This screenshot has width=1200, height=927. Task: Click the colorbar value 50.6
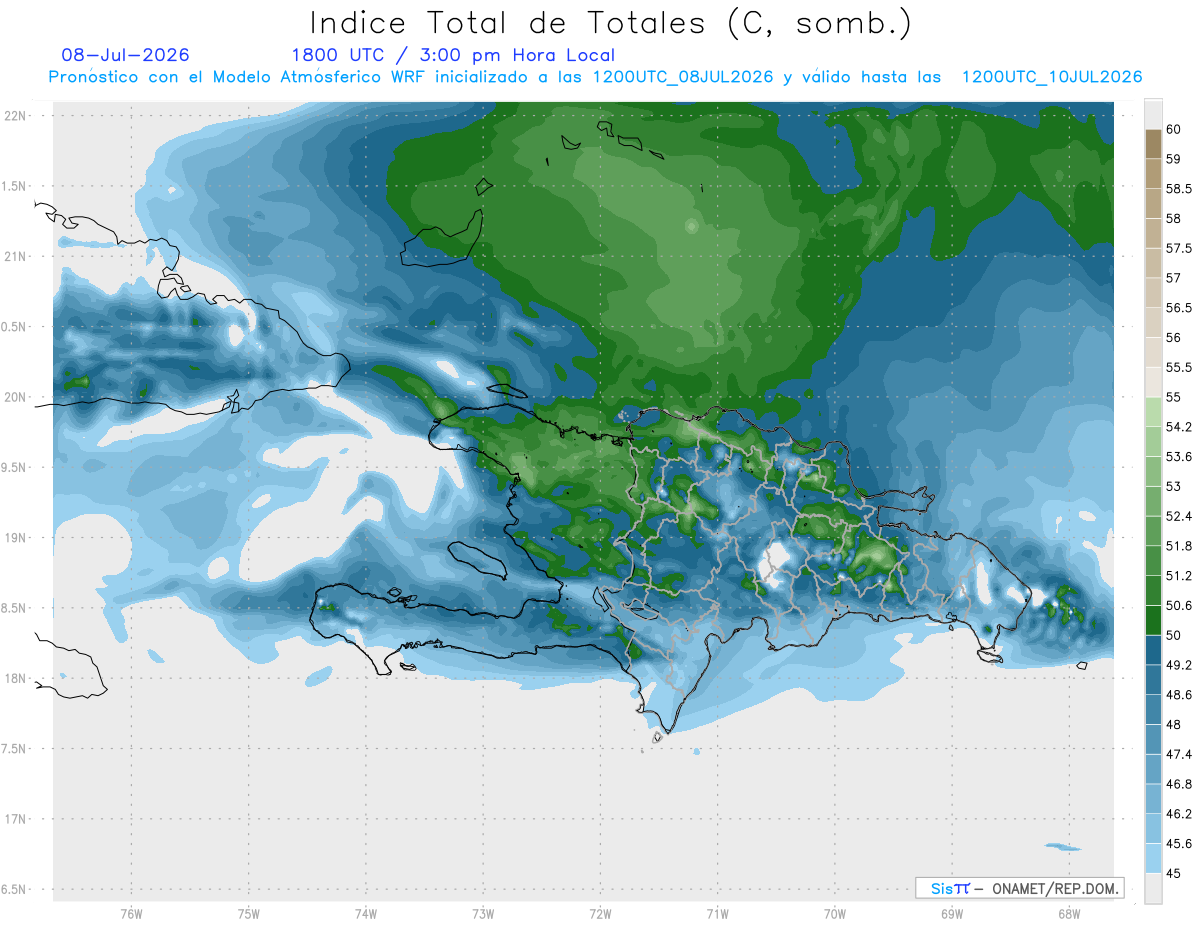[x=1178, y=606]
